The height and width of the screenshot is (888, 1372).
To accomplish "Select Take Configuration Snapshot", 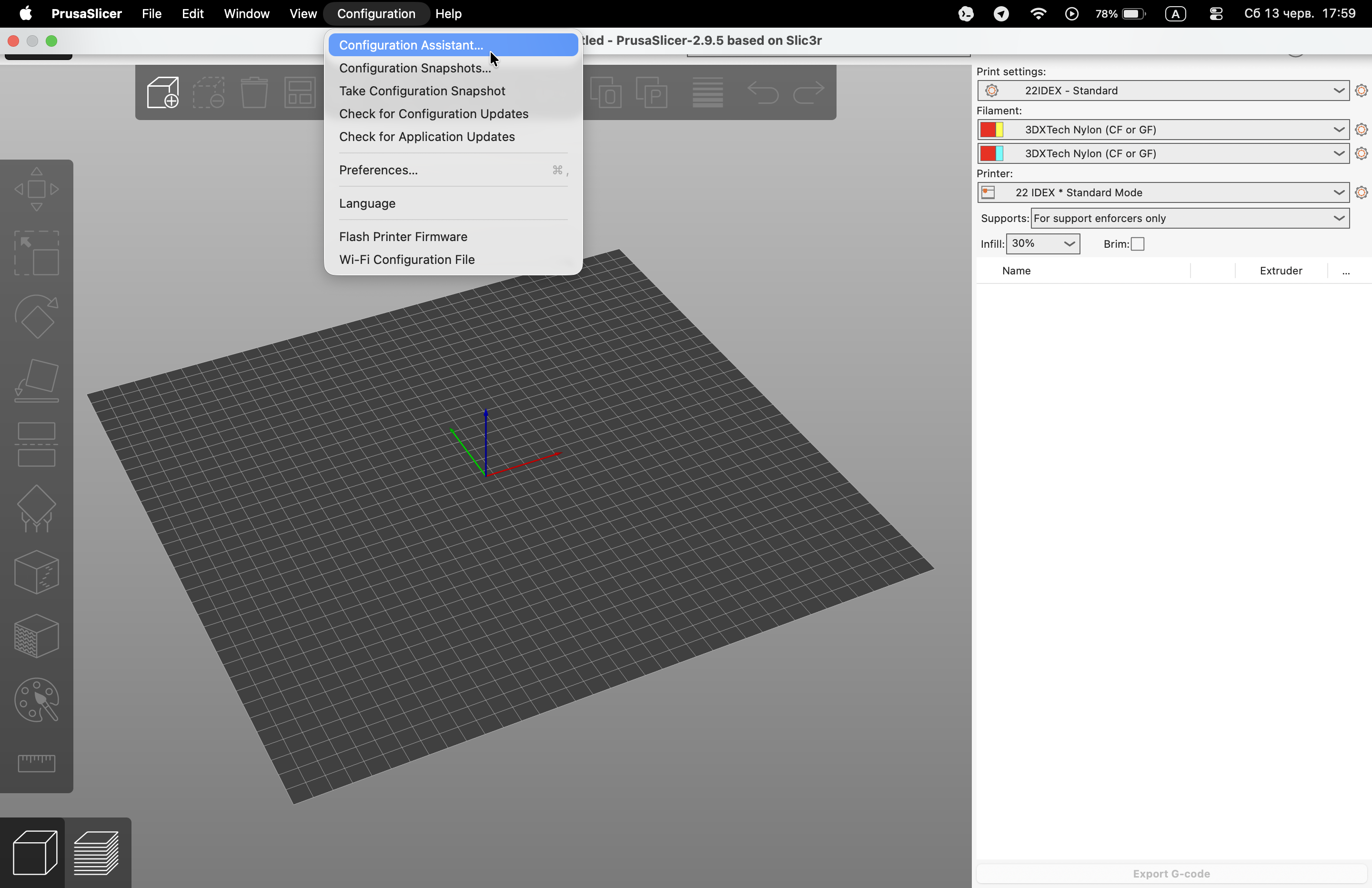I will click(453, 91).
